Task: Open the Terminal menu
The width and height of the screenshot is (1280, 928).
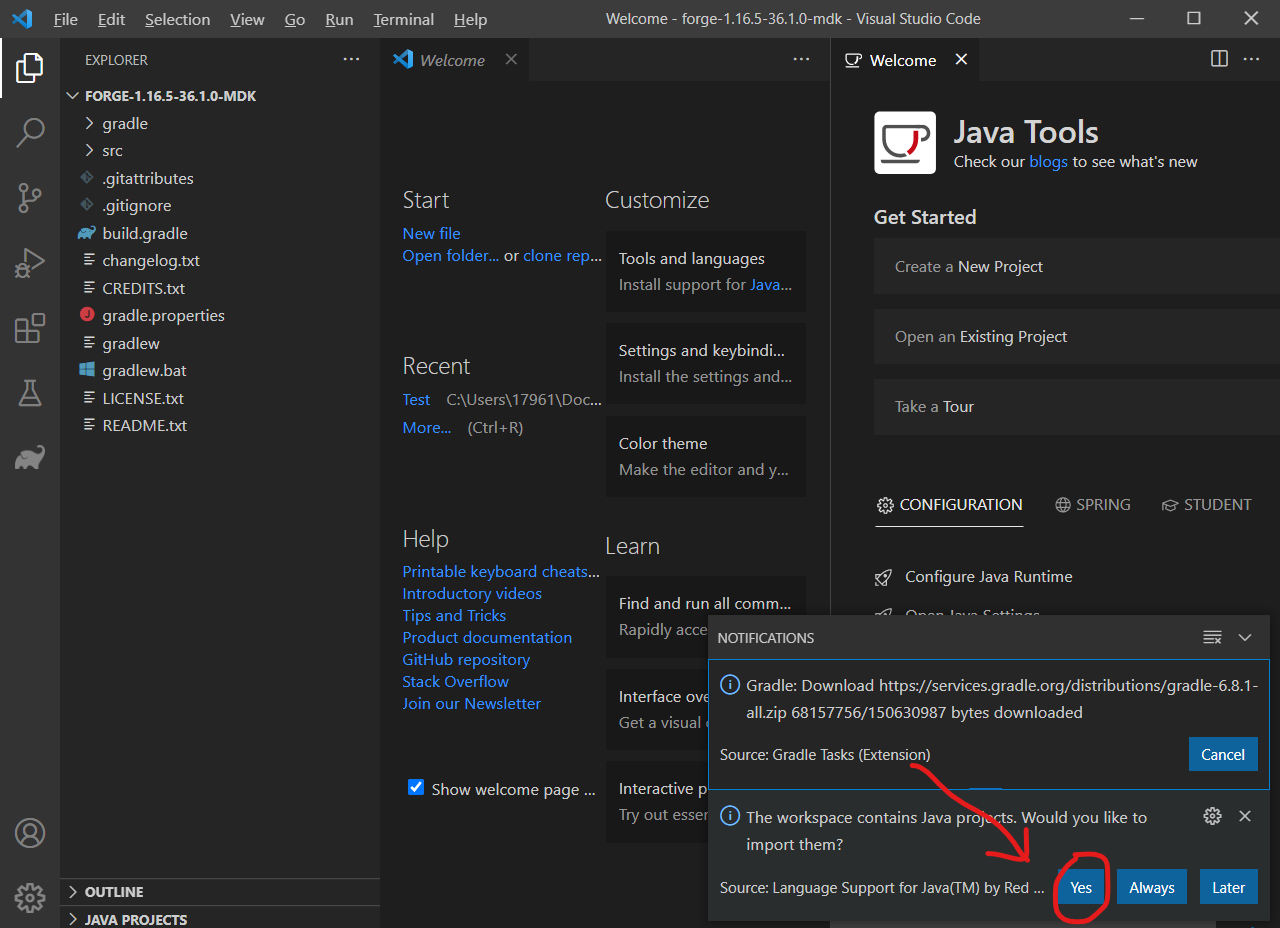Action: 403,19
